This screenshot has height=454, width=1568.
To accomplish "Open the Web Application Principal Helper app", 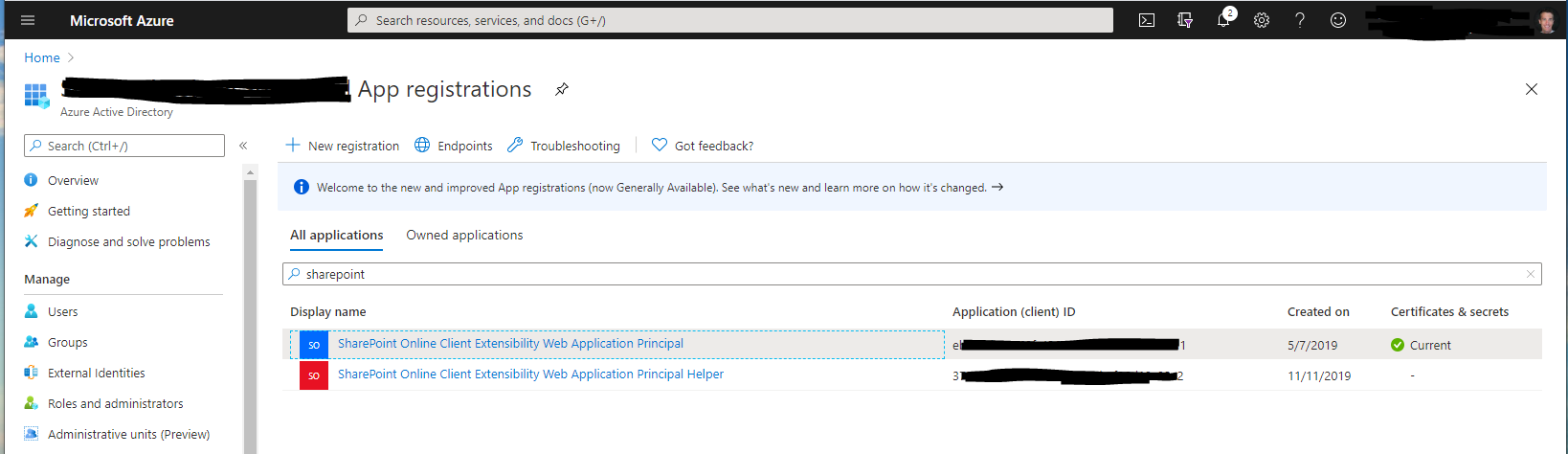I will pyautogui.click(x=530, y=374).
